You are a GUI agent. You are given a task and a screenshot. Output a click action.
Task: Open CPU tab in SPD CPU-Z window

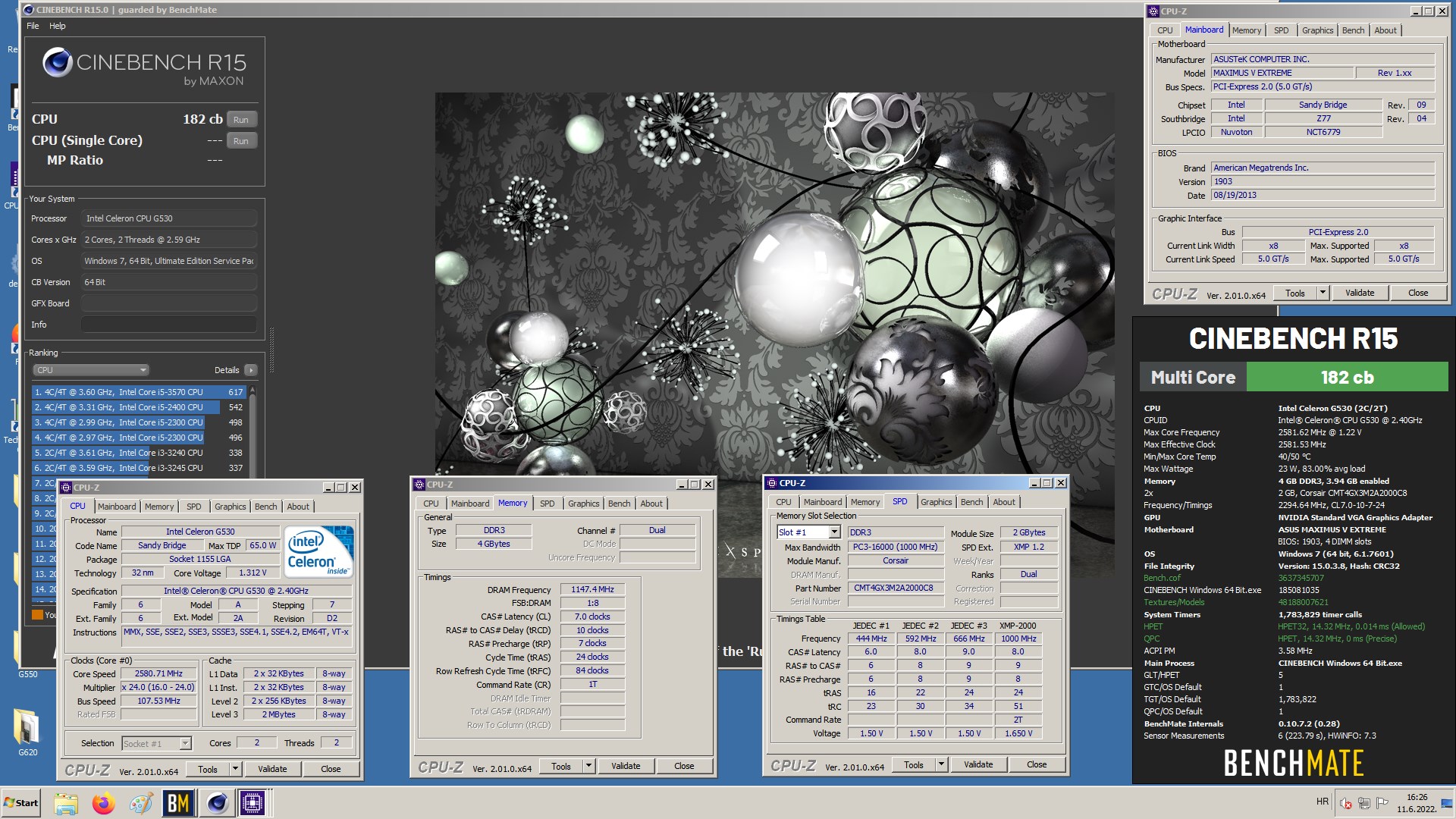[783, 502]
